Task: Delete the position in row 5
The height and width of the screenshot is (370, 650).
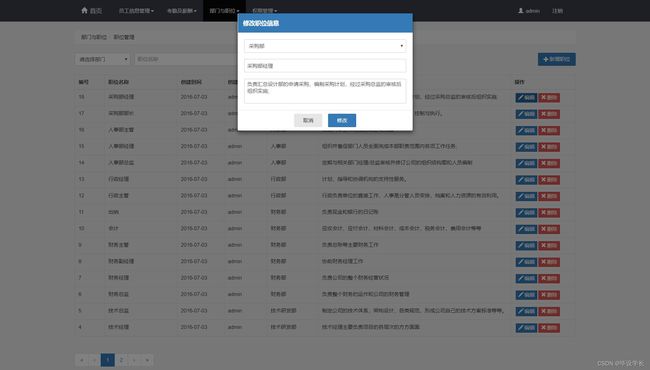Action: (x=549, y=311)
